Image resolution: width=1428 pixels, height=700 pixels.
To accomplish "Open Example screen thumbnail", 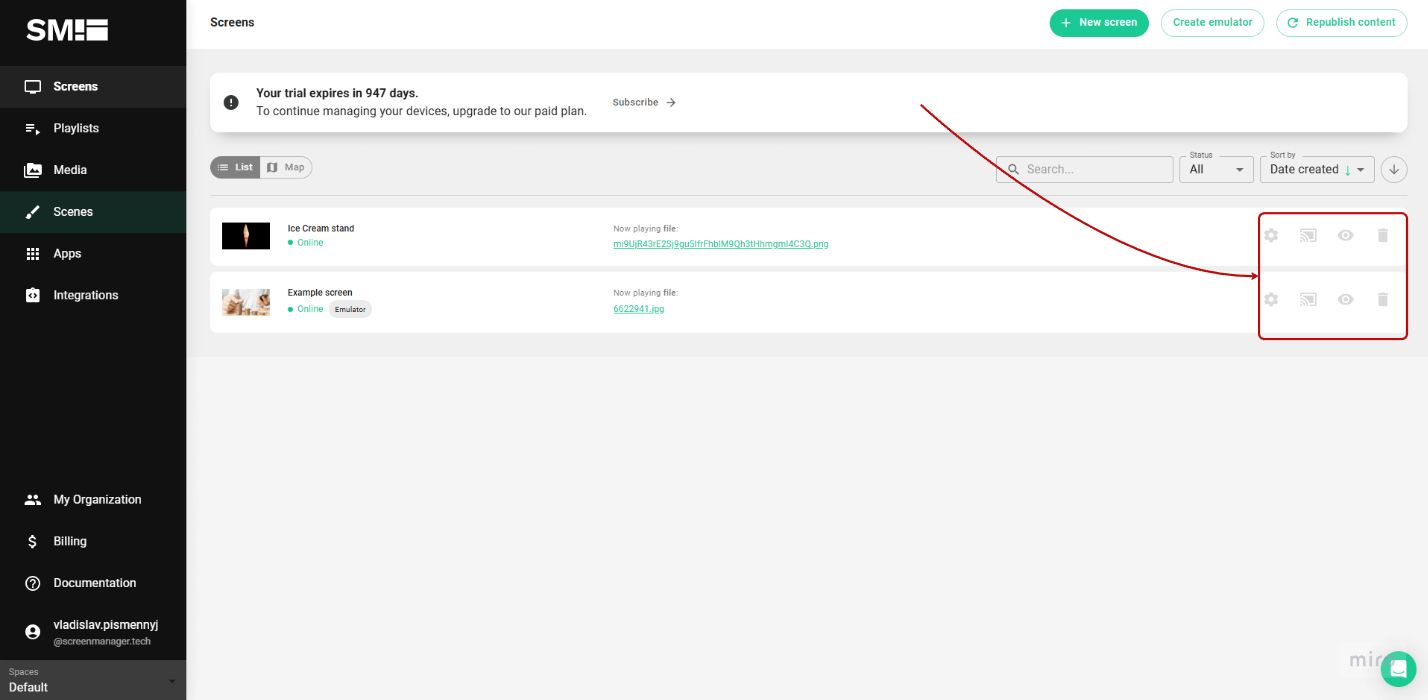I will [x=246, y=302].
